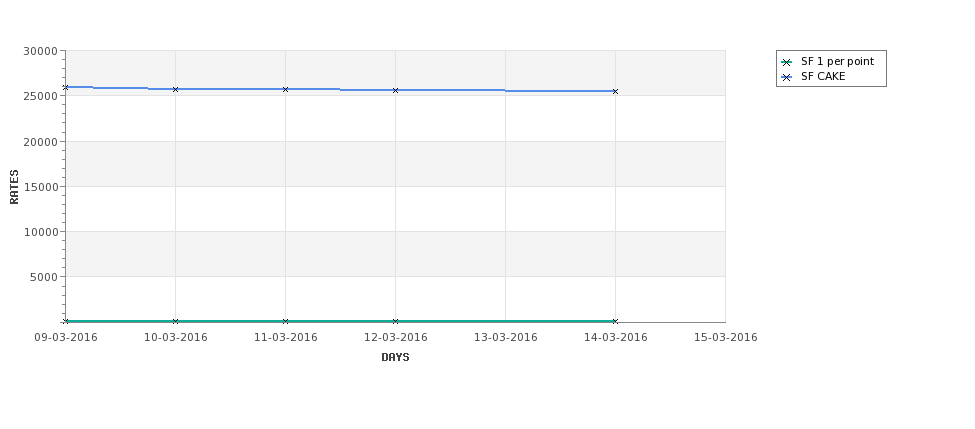This screenshot has height=429, width=975.
Task: Click the 15-03-2016 date axis label
Action: click(x=726, y=338)
